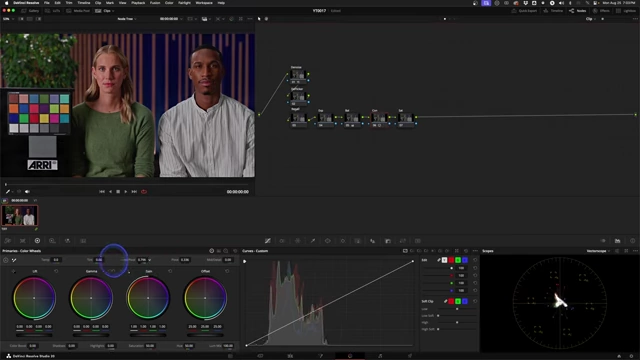Open the Effects panel button

tap(602, 11)
